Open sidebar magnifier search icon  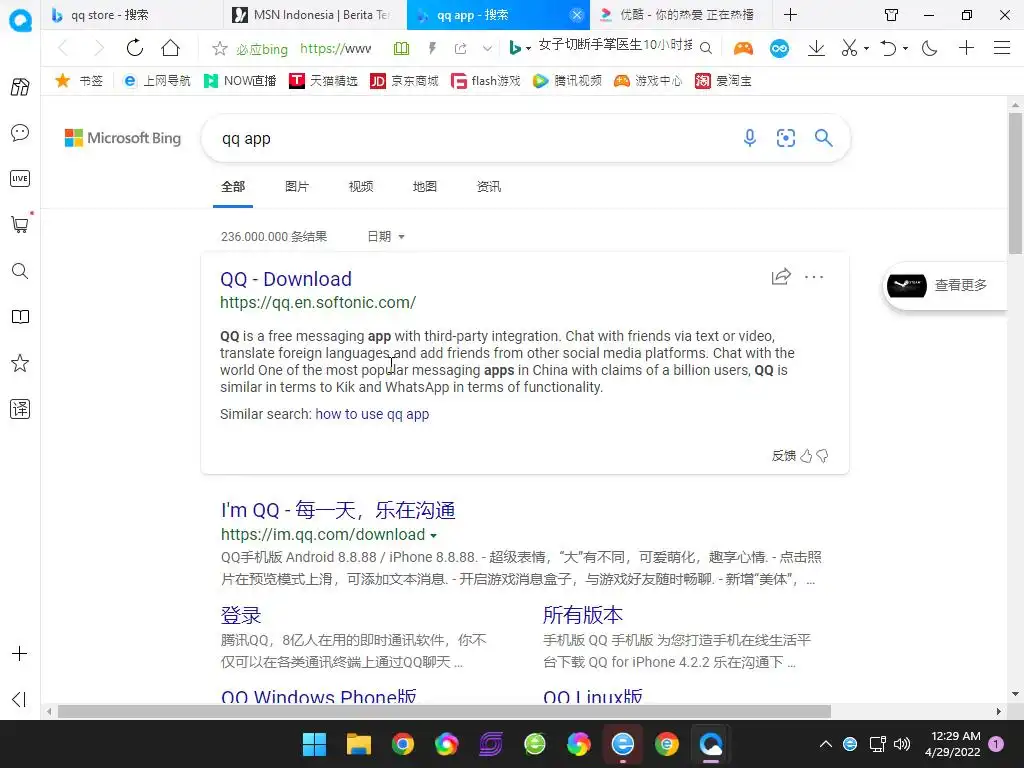[20, 271]
